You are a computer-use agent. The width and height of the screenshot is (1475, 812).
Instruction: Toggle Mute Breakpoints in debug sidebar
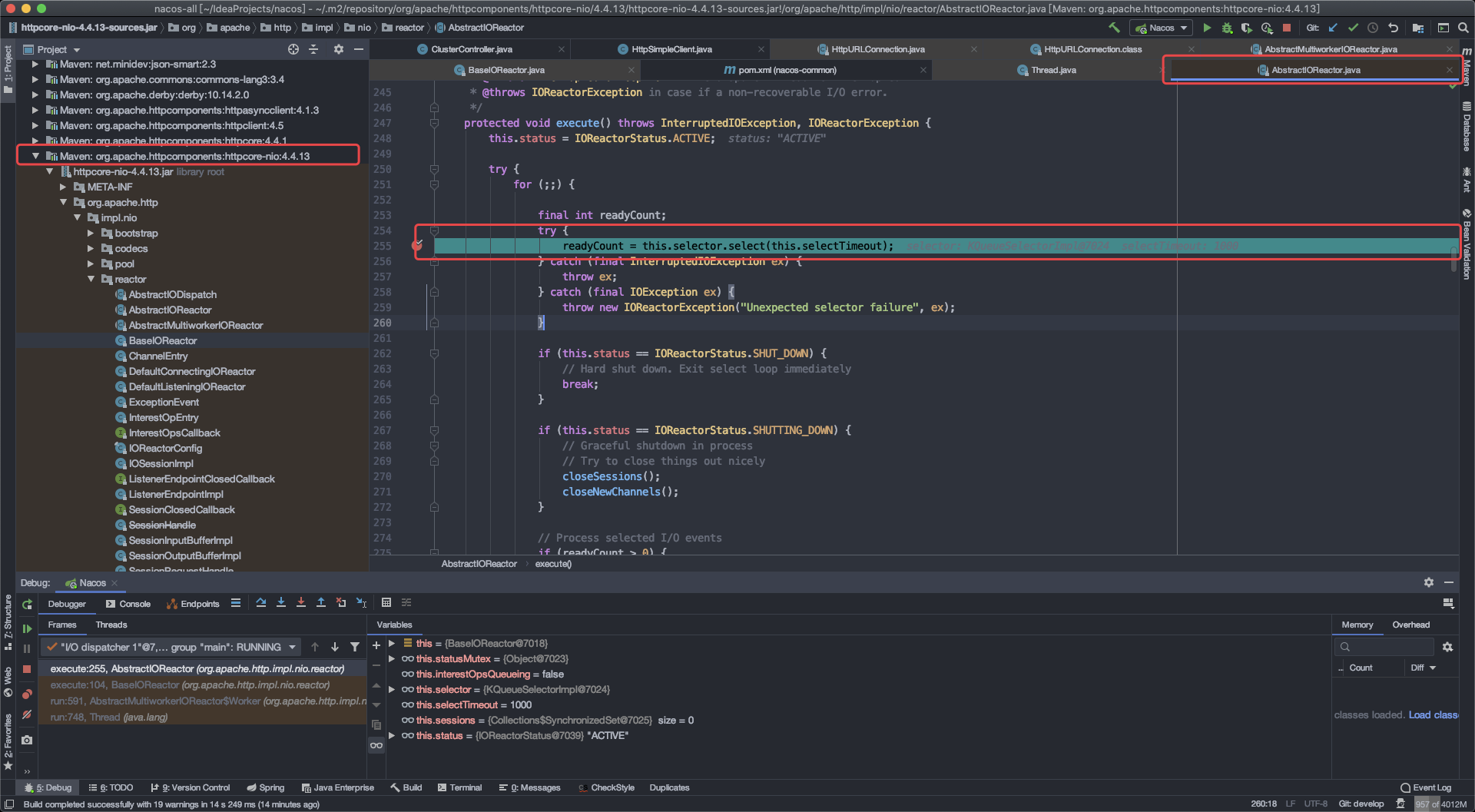(27, 714)
